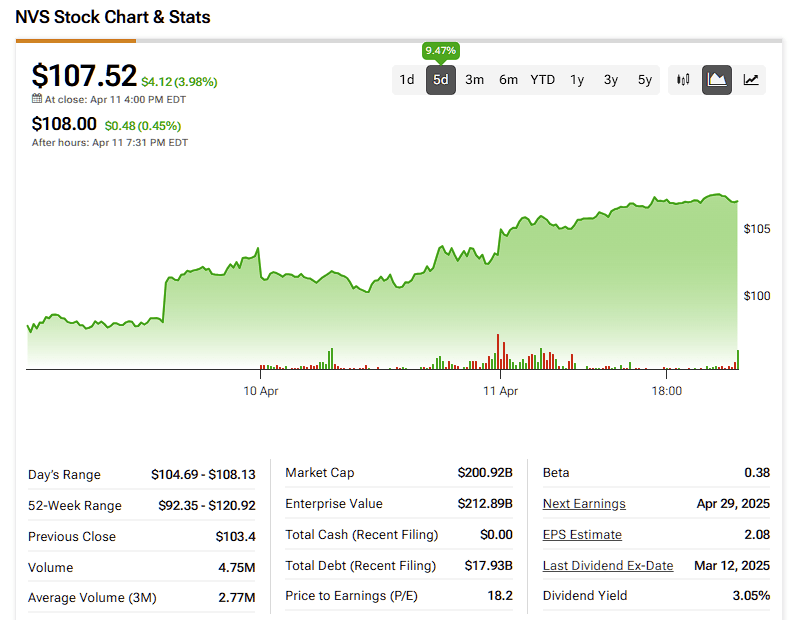This screenshot has width=796, height=620.
Task: Select the YTD time range
Action: (x=543, y=80)
